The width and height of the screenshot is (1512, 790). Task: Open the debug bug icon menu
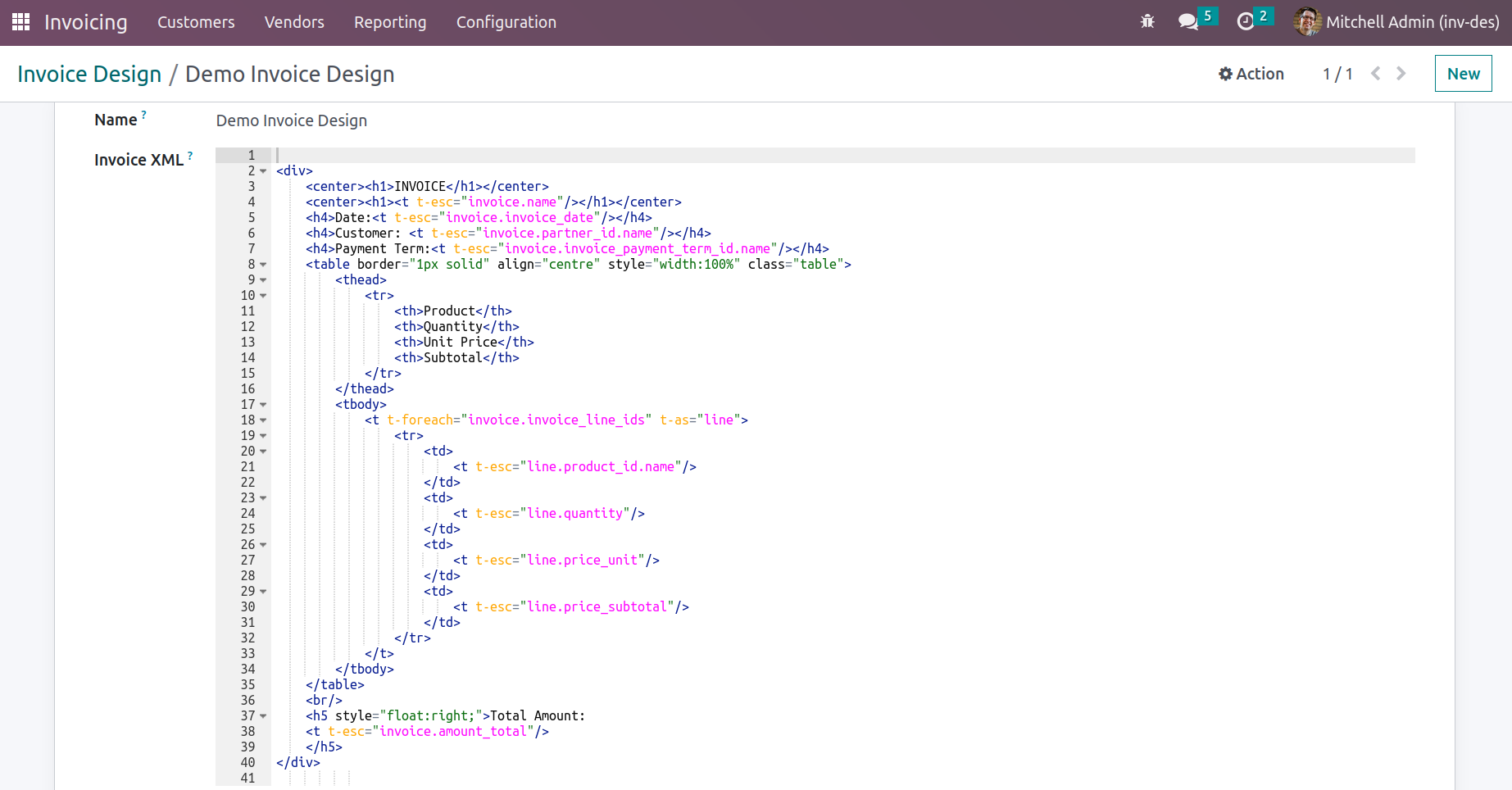[x=1147, y=22]
